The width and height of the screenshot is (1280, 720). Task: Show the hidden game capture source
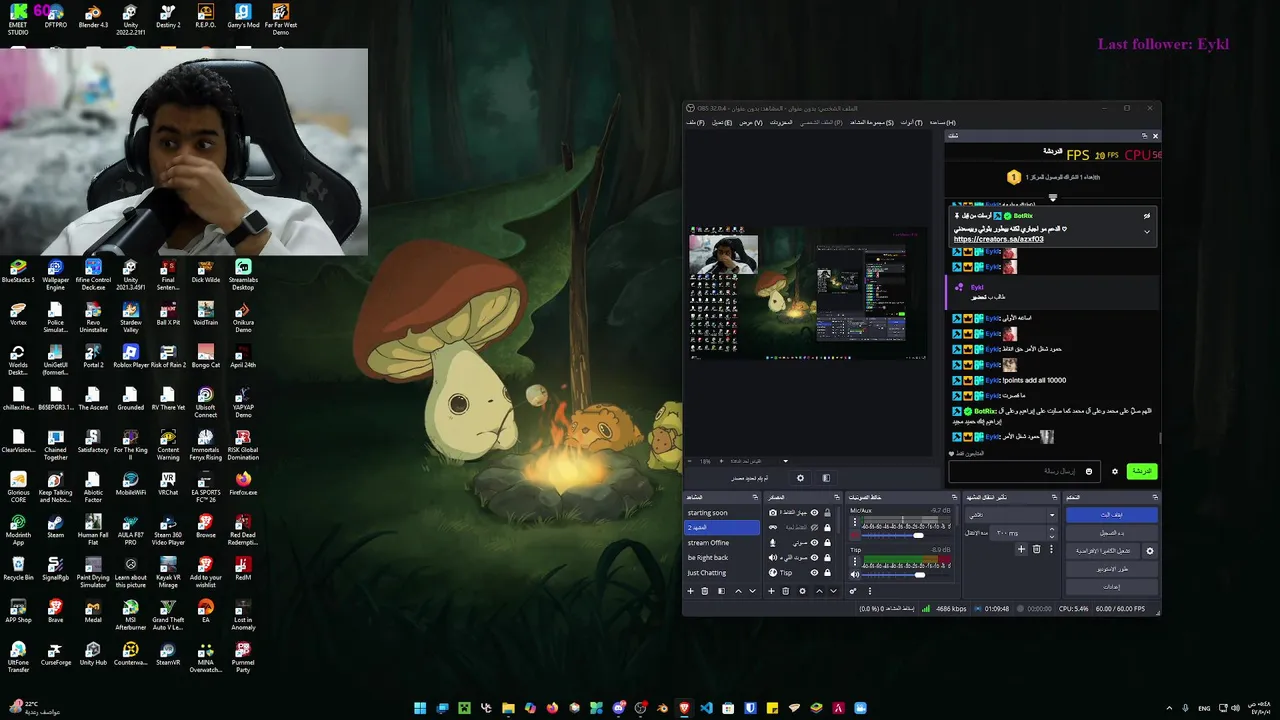tap(814, 528)
